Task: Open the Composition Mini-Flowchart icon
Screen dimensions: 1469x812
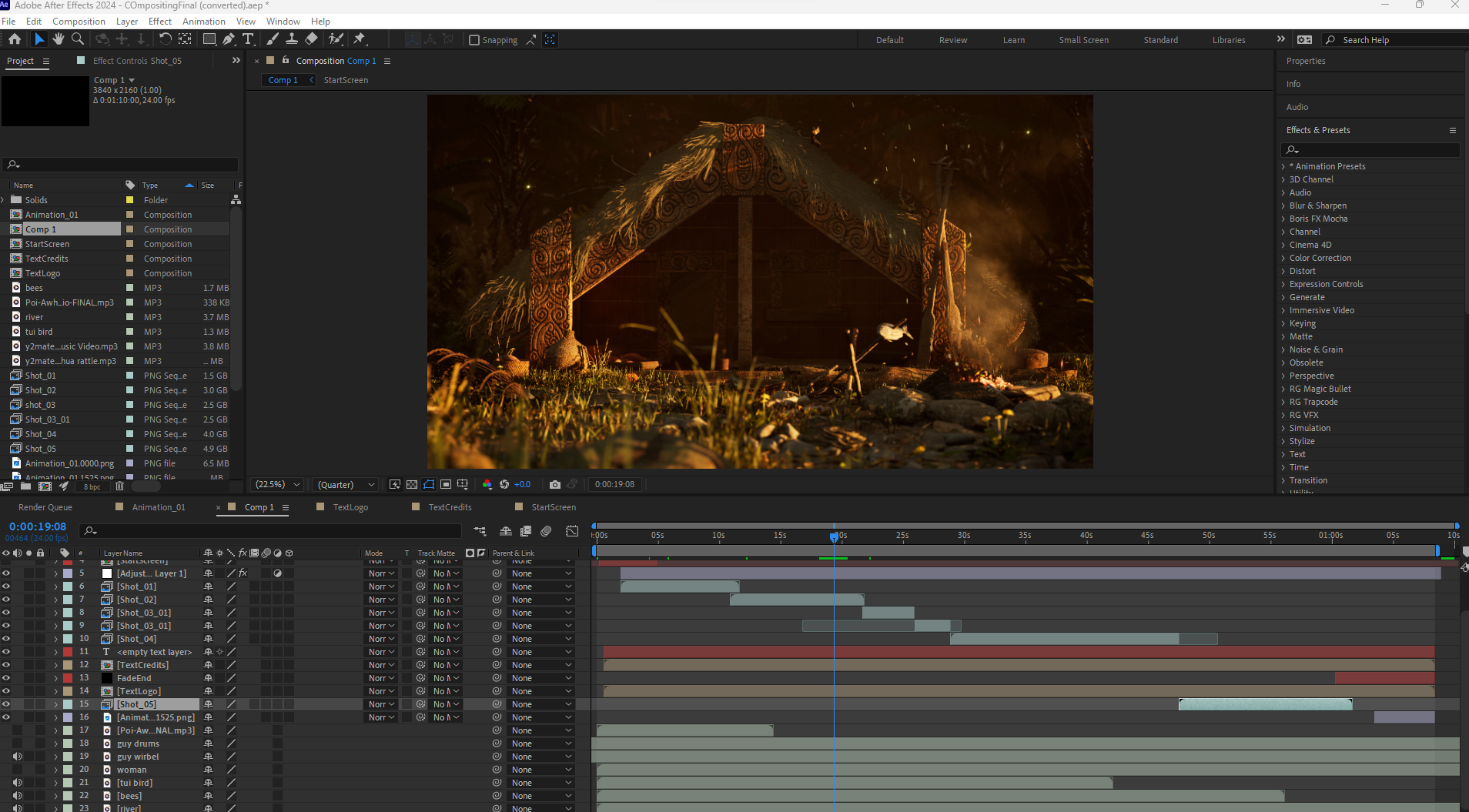Action: pyautogui.click(x=480, y=531)
